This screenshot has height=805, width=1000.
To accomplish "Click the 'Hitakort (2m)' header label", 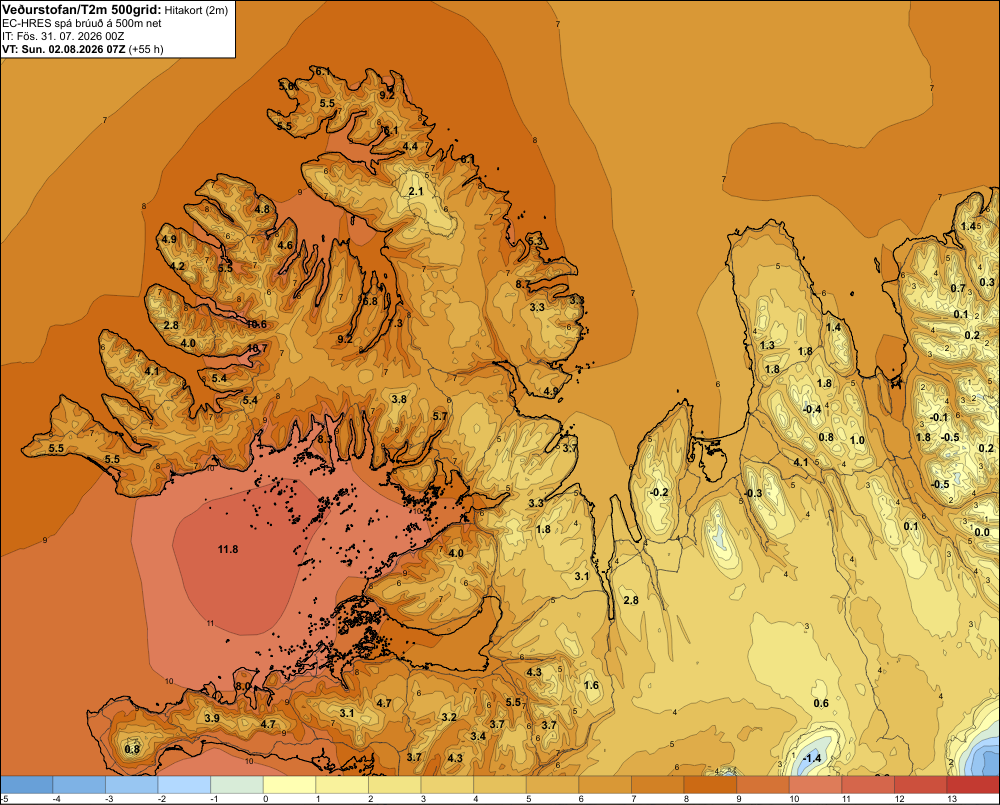I will tap(196, 10).
